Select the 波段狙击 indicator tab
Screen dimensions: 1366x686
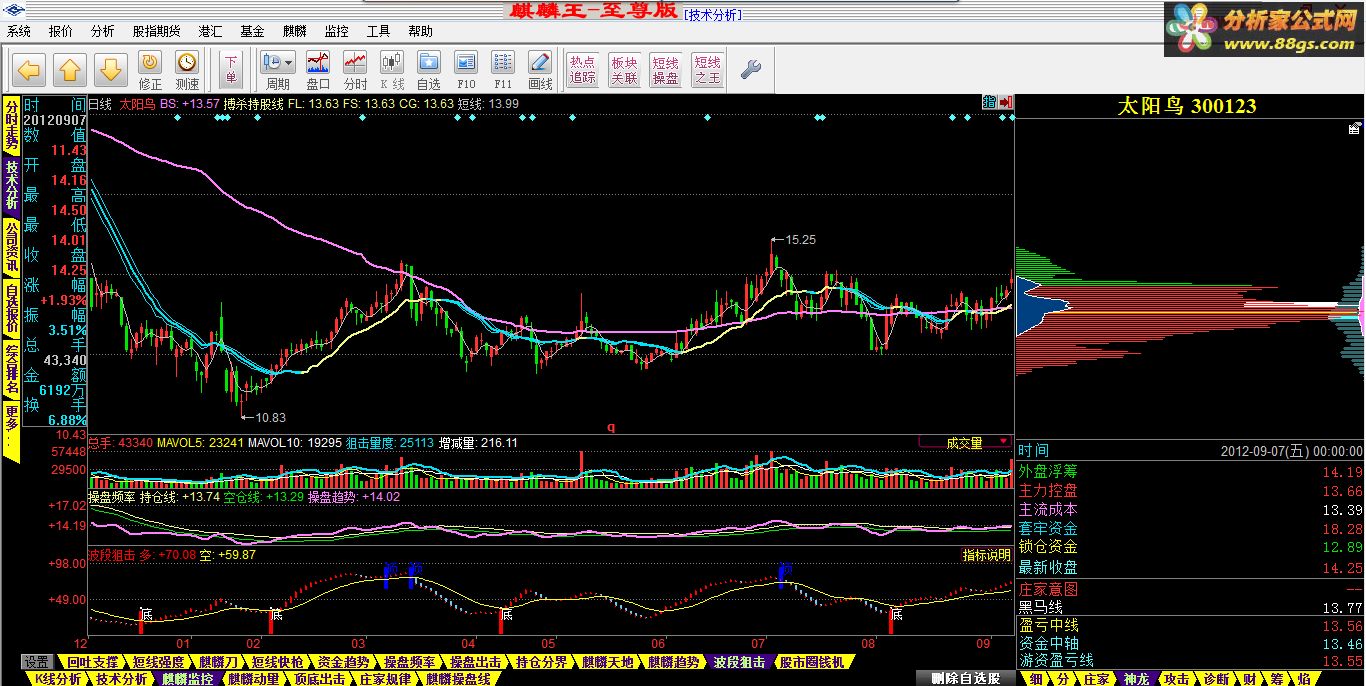pyautogui.click(x=739, y=662)
